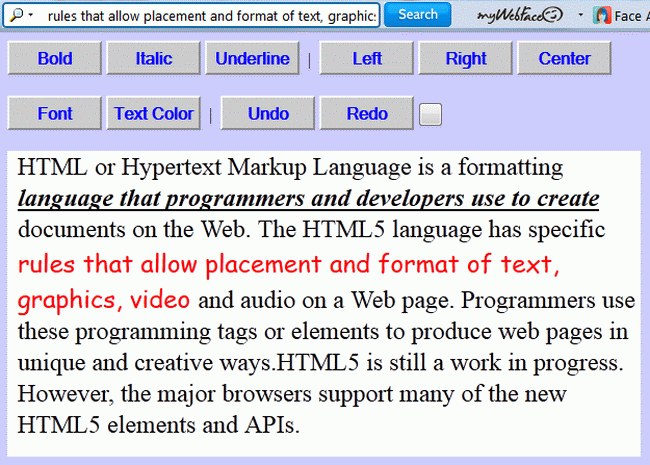The image size is (650, 465).
Task: Tick the small checkbox beside Redo
Action: pyautogui.click(x=430, y=114)
